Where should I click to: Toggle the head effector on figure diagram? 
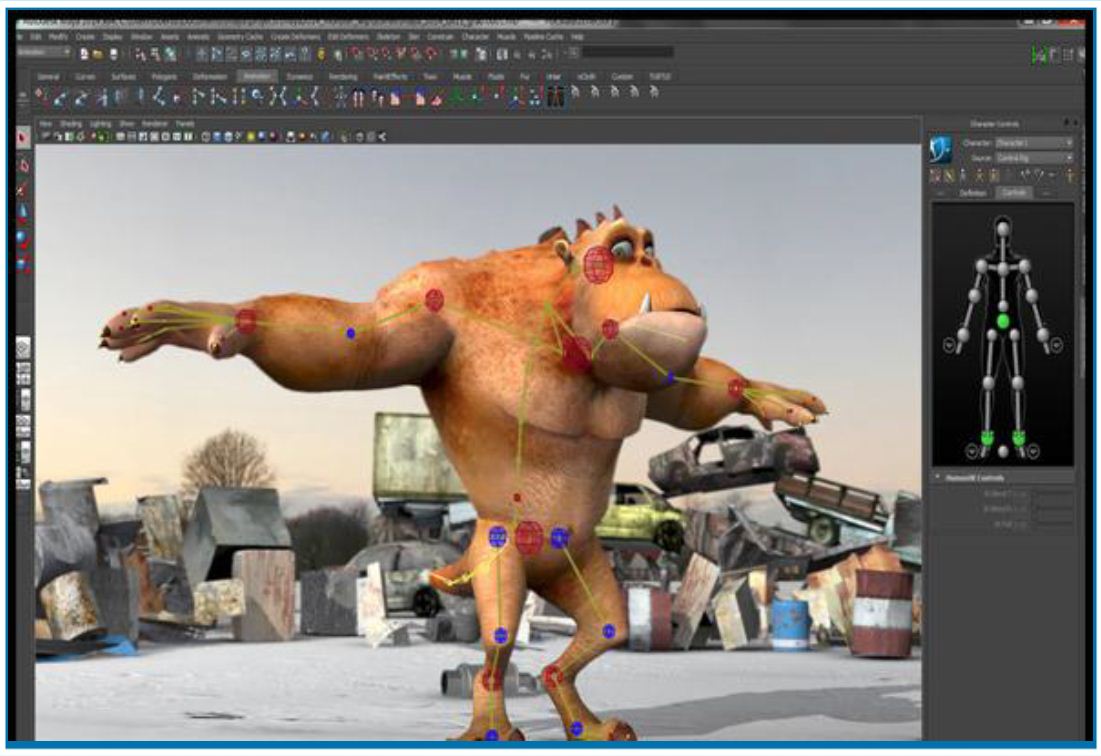1003,229
